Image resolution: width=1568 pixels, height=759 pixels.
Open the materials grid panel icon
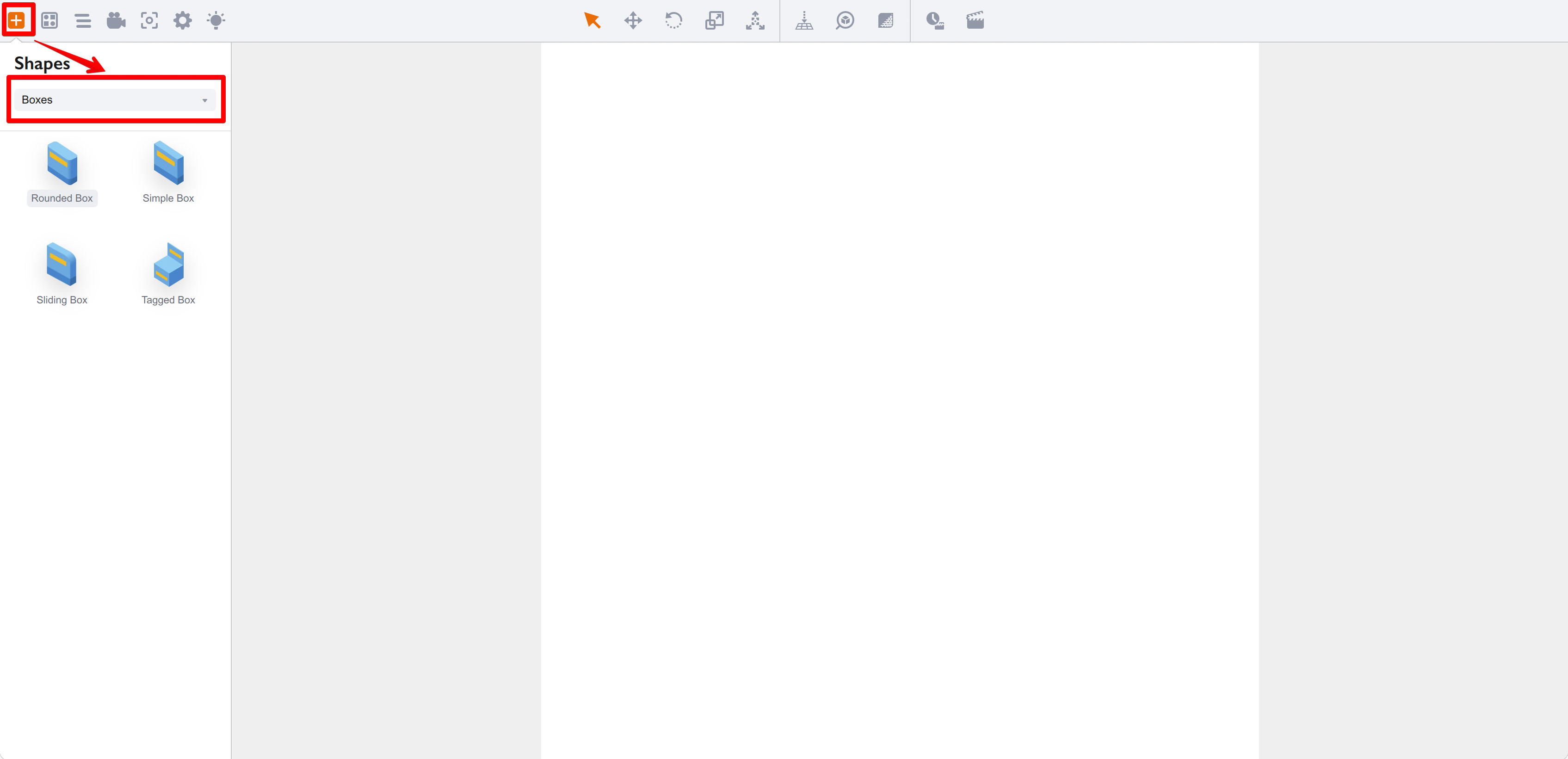pyautogui.click(x=49, y=21)
